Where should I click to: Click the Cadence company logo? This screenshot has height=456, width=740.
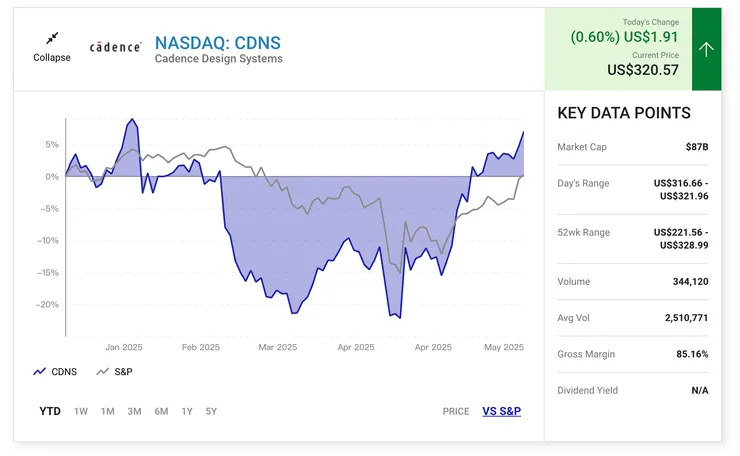click(115, 47)
